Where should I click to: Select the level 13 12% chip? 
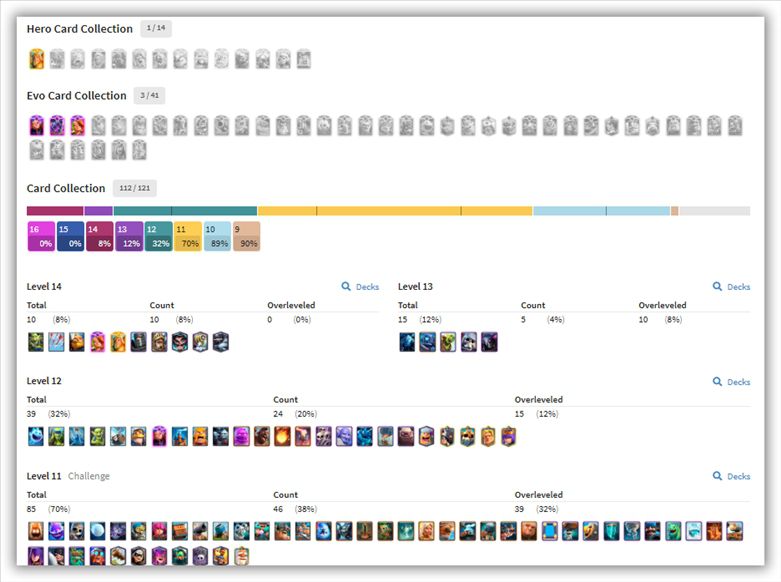[x=129, y=236]
